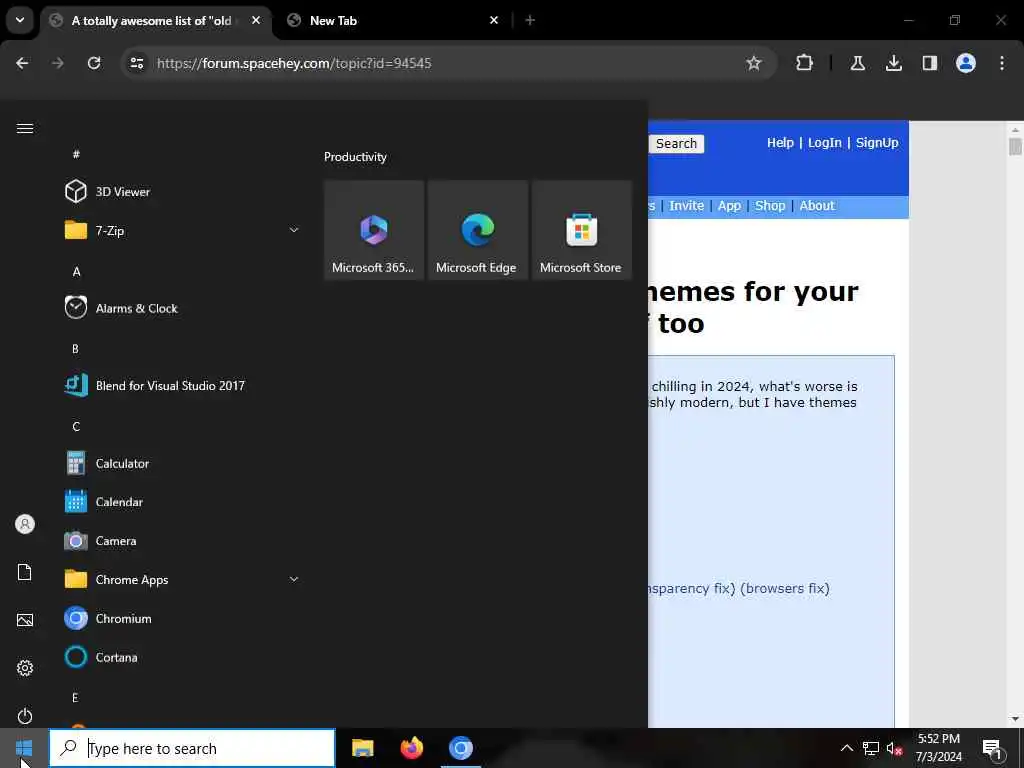
Task: Open the browser Downloads icon
Action: point(893,63)
